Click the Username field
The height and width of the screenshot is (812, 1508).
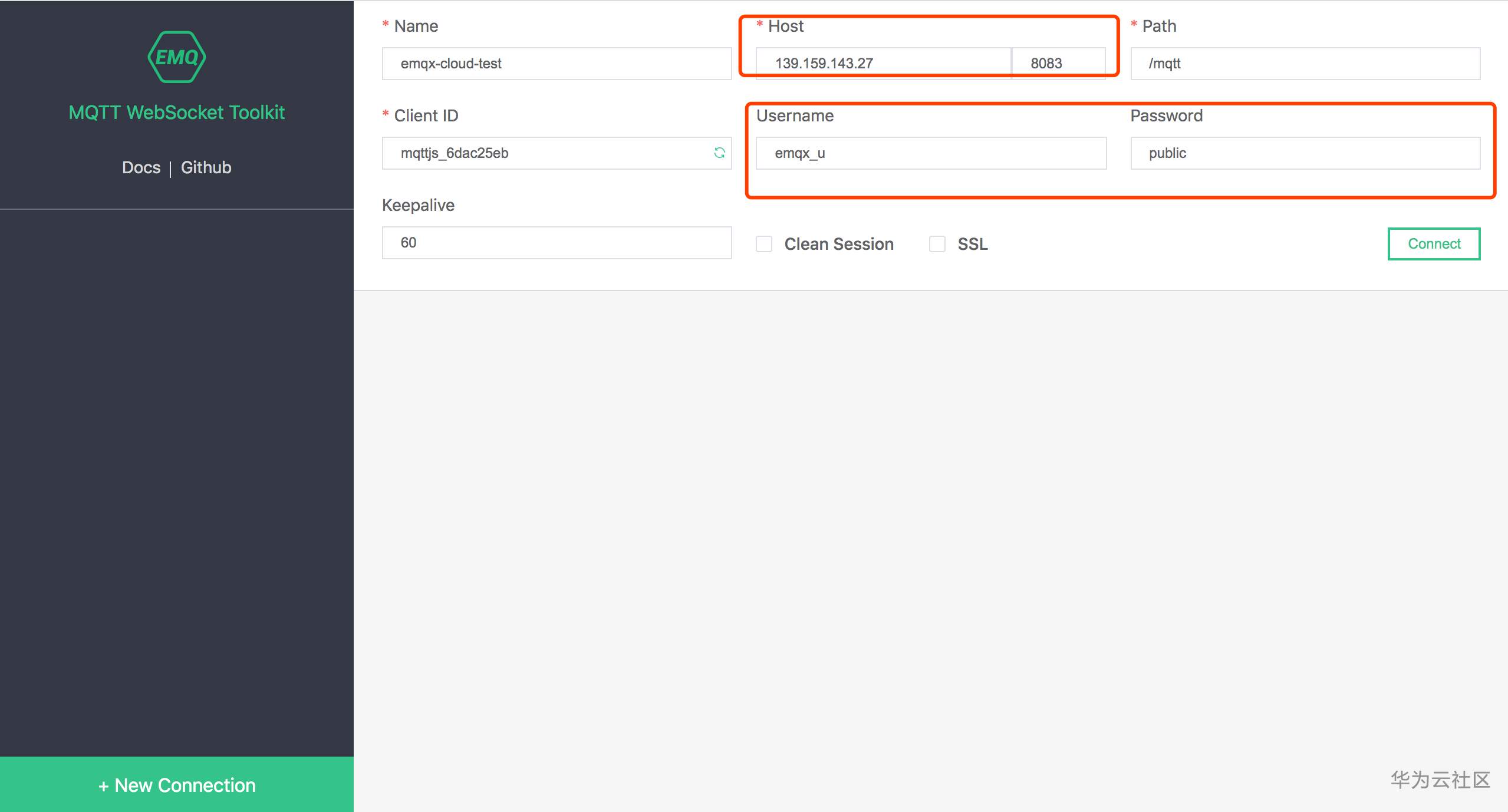[x=930, y=153]
